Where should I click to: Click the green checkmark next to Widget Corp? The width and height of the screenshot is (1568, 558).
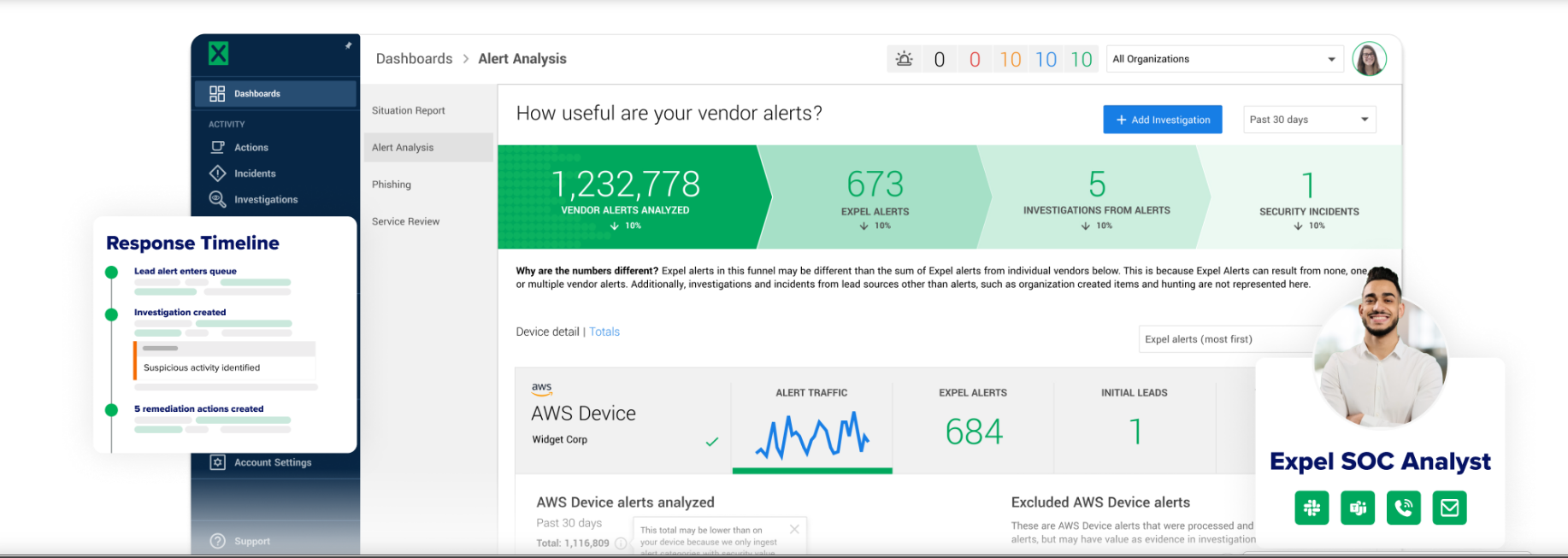[x=712, y=442]
